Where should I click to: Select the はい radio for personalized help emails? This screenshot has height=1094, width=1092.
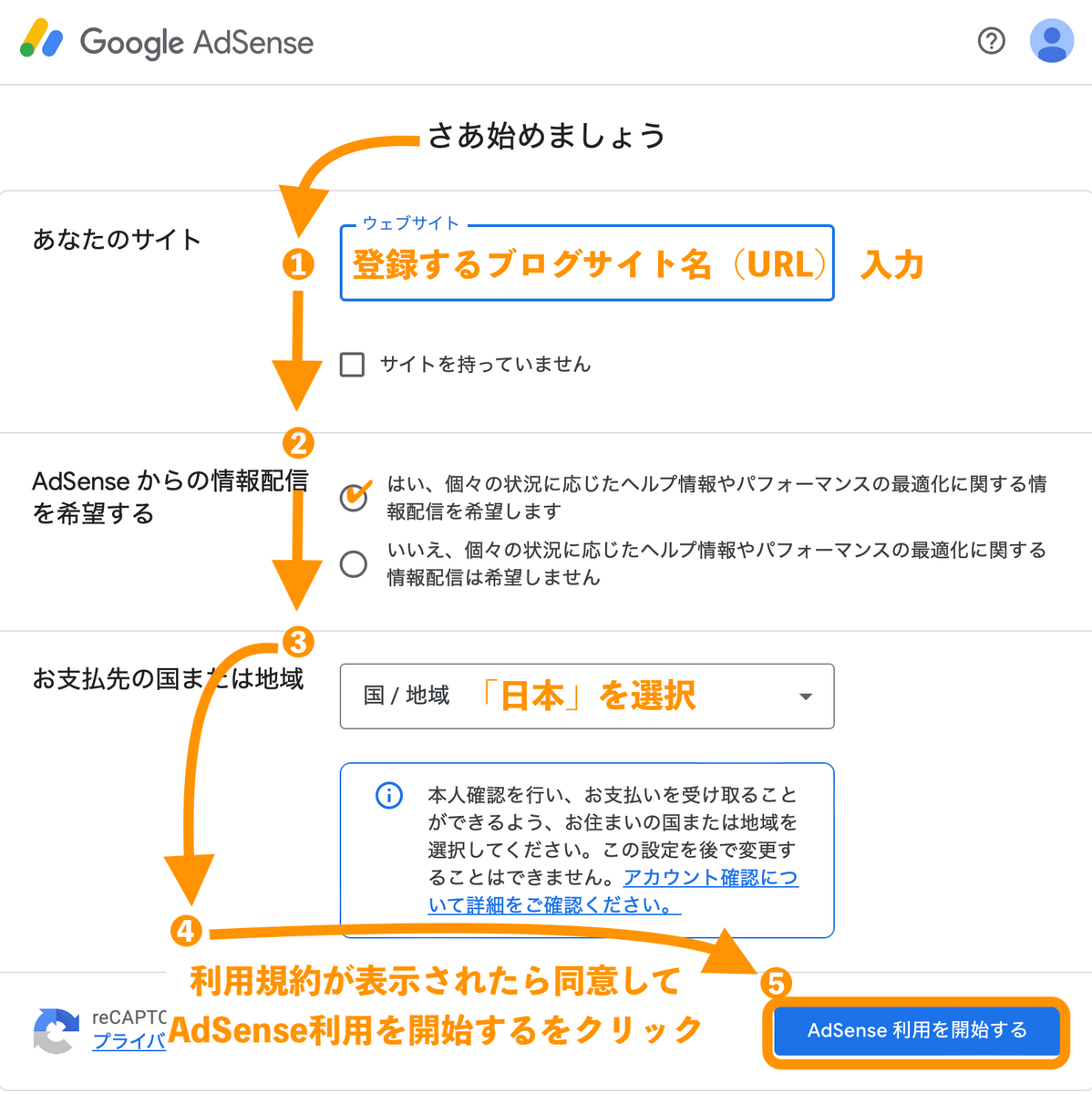tap(355, 498)
